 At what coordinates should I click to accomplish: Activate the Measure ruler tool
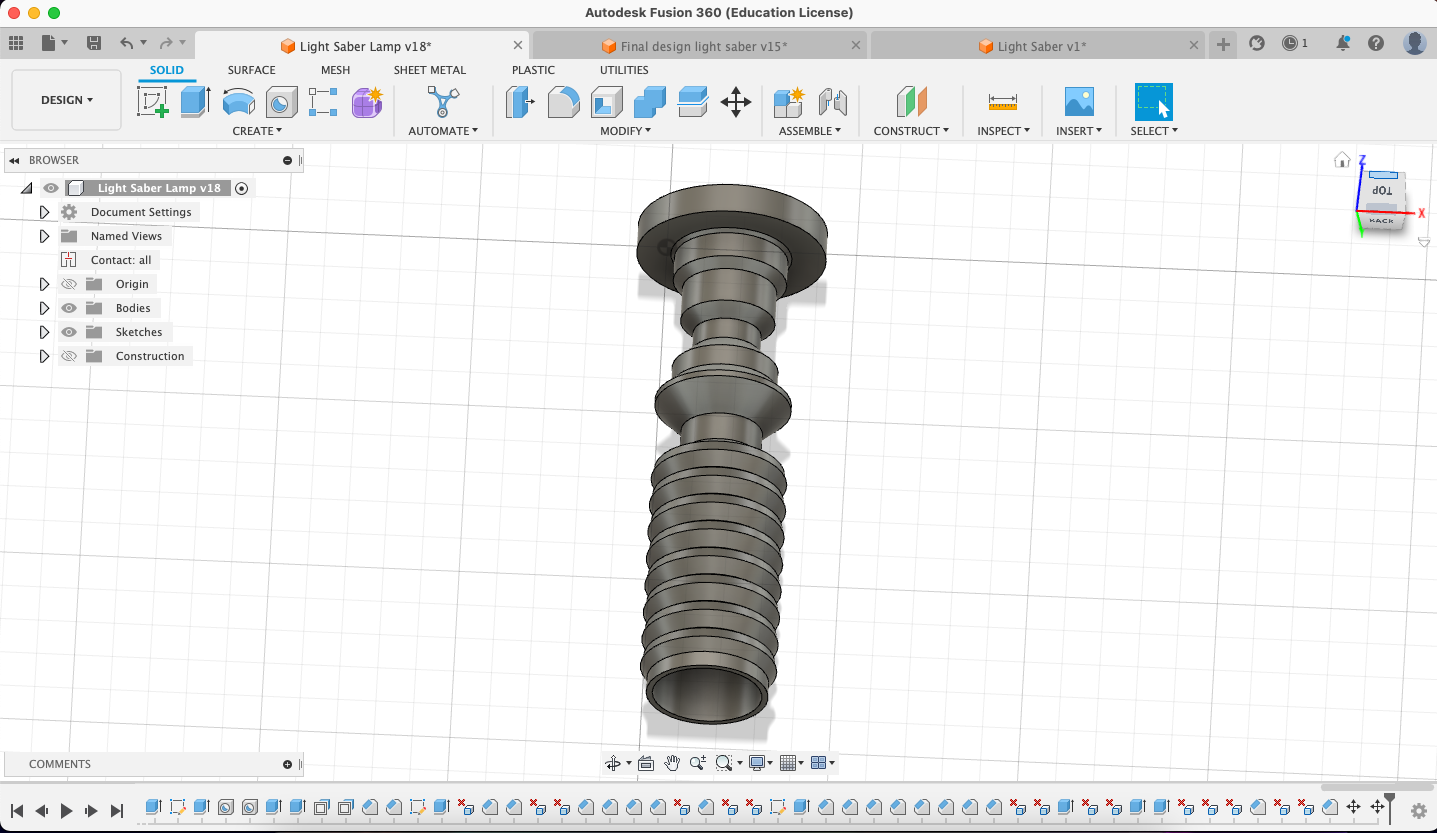point(1002,102)
